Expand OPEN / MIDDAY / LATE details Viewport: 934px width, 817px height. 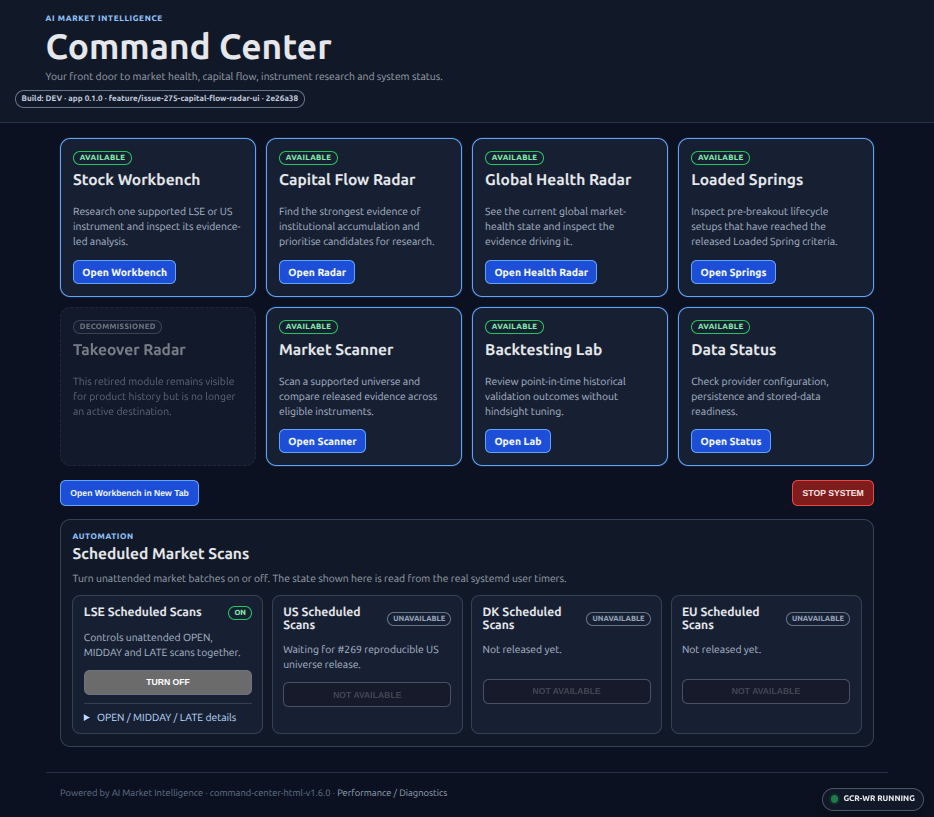click(160, 718)
